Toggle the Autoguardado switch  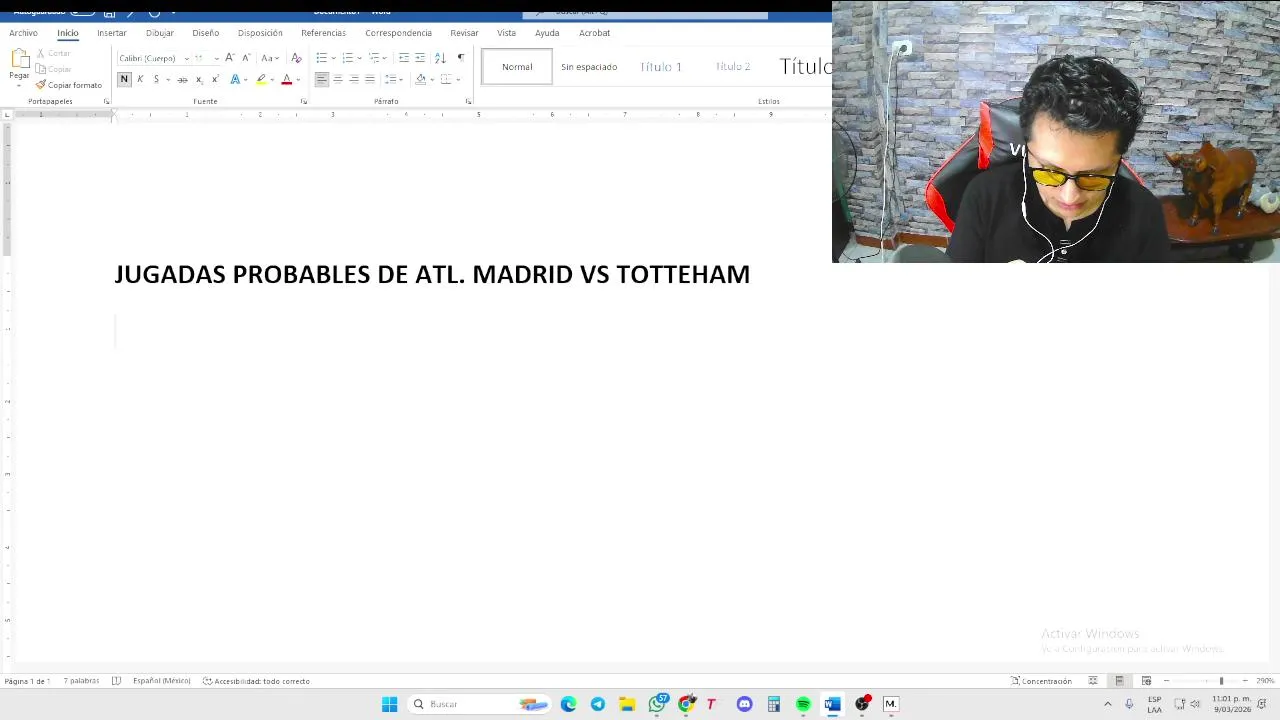coord(82,11)
